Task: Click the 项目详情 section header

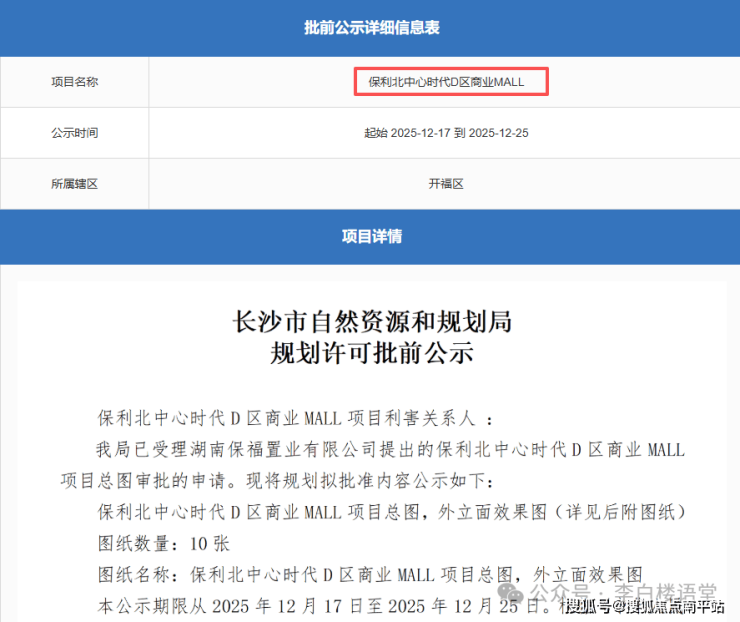Action: (370, 237)
